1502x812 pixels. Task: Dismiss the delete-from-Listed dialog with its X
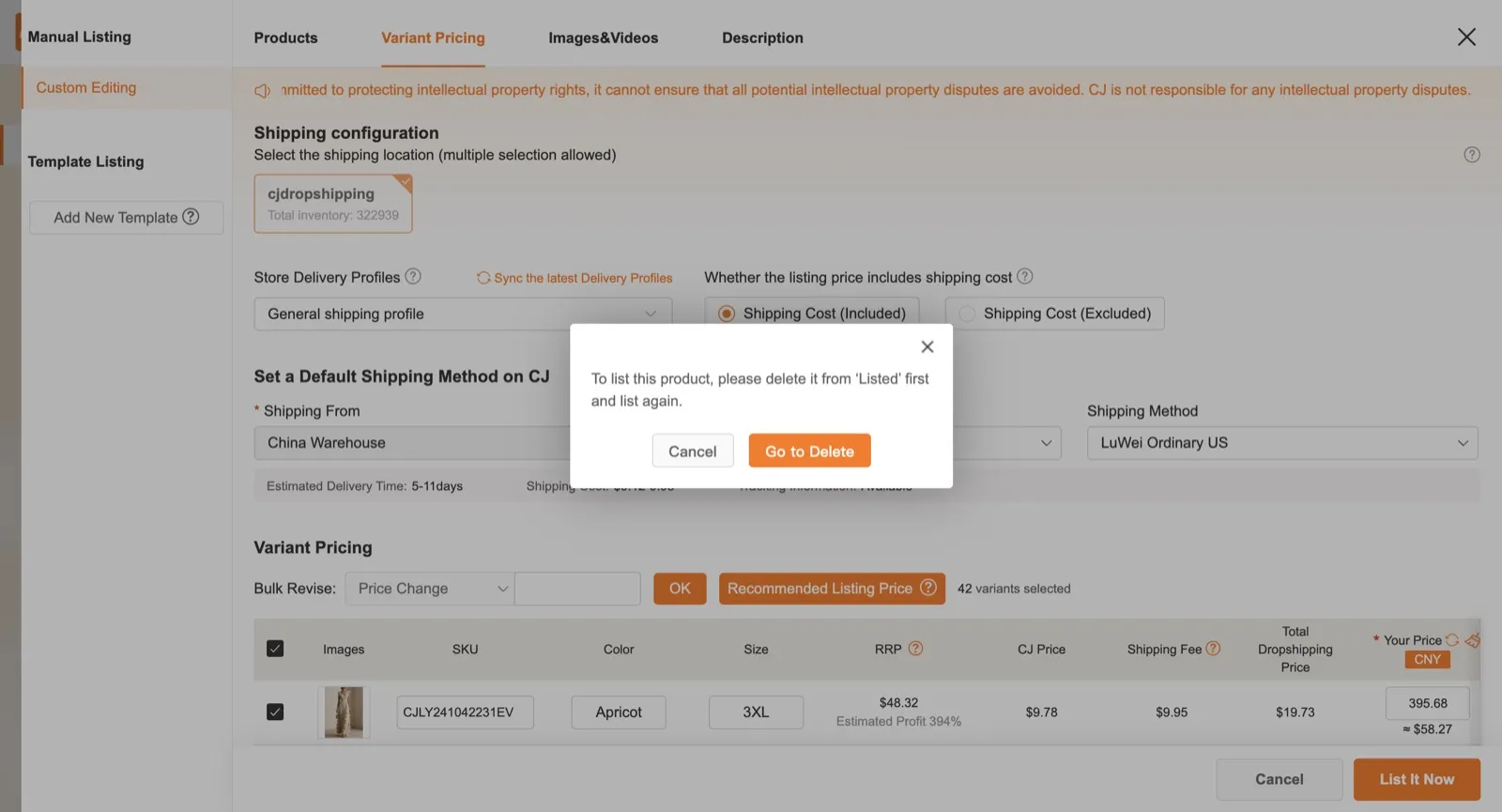[927, 346]
